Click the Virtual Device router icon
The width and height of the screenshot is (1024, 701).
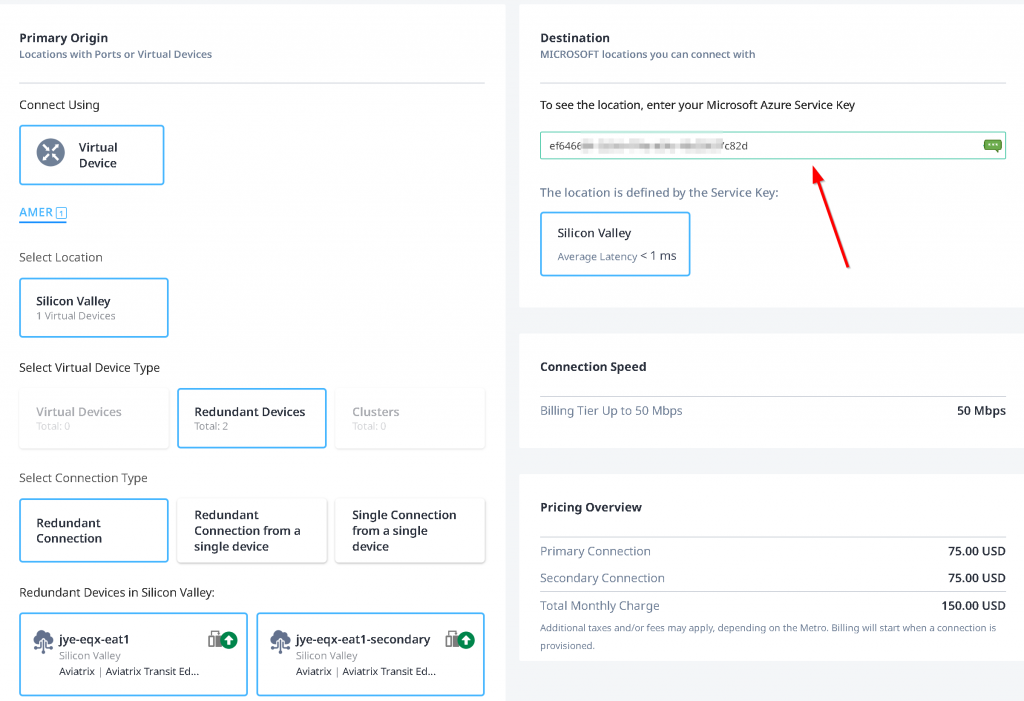click(50, 153)
